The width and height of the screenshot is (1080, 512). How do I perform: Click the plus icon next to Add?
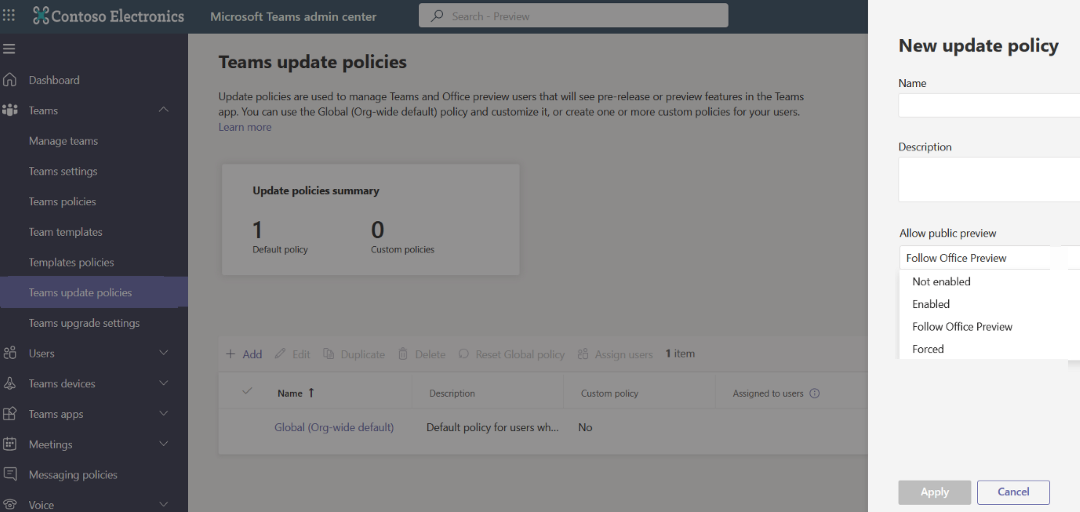pyautogui.click(x=231, y=354)
